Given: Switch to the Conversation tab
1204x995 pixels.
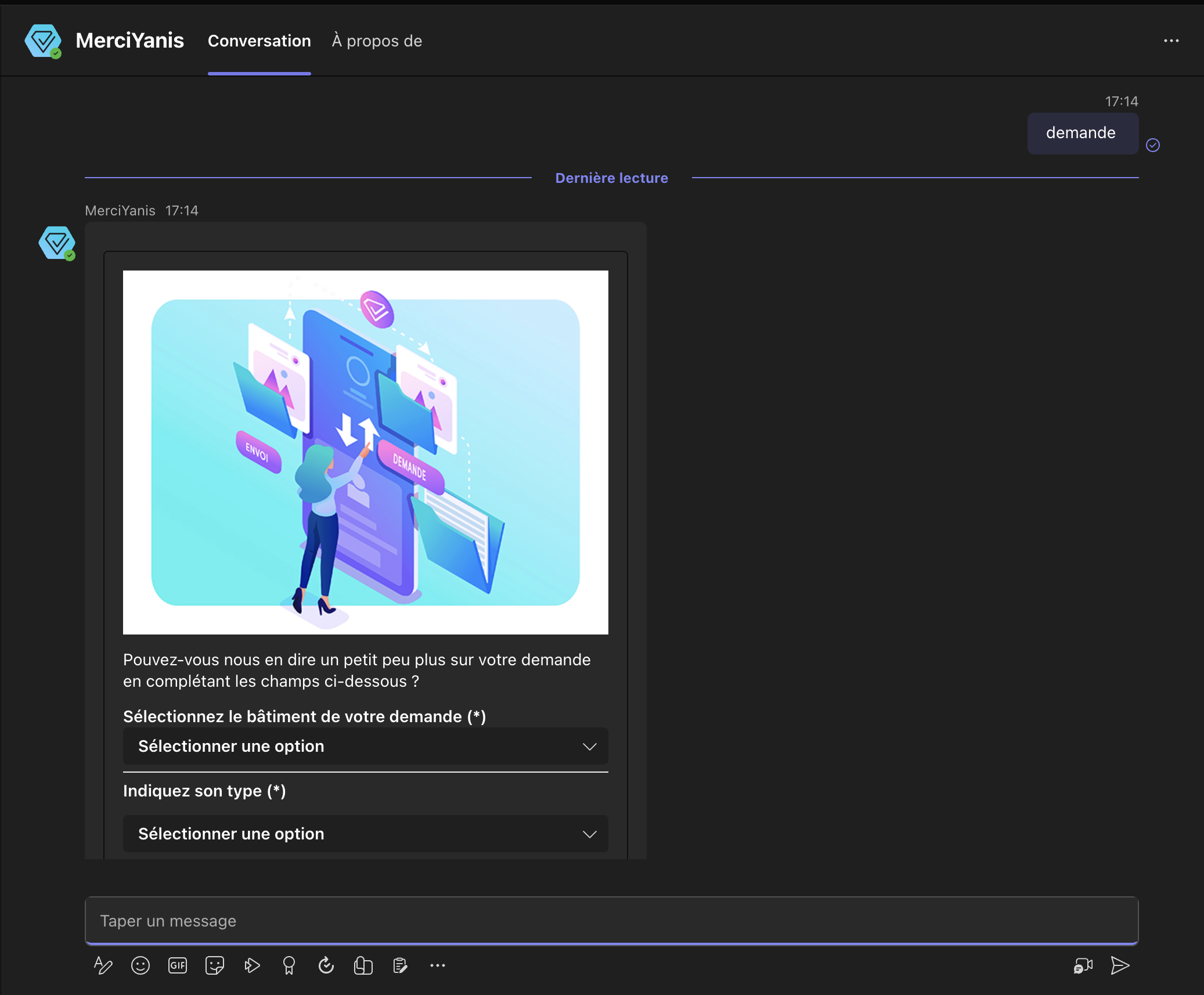Looking at the screenshot, I should 259,41.
